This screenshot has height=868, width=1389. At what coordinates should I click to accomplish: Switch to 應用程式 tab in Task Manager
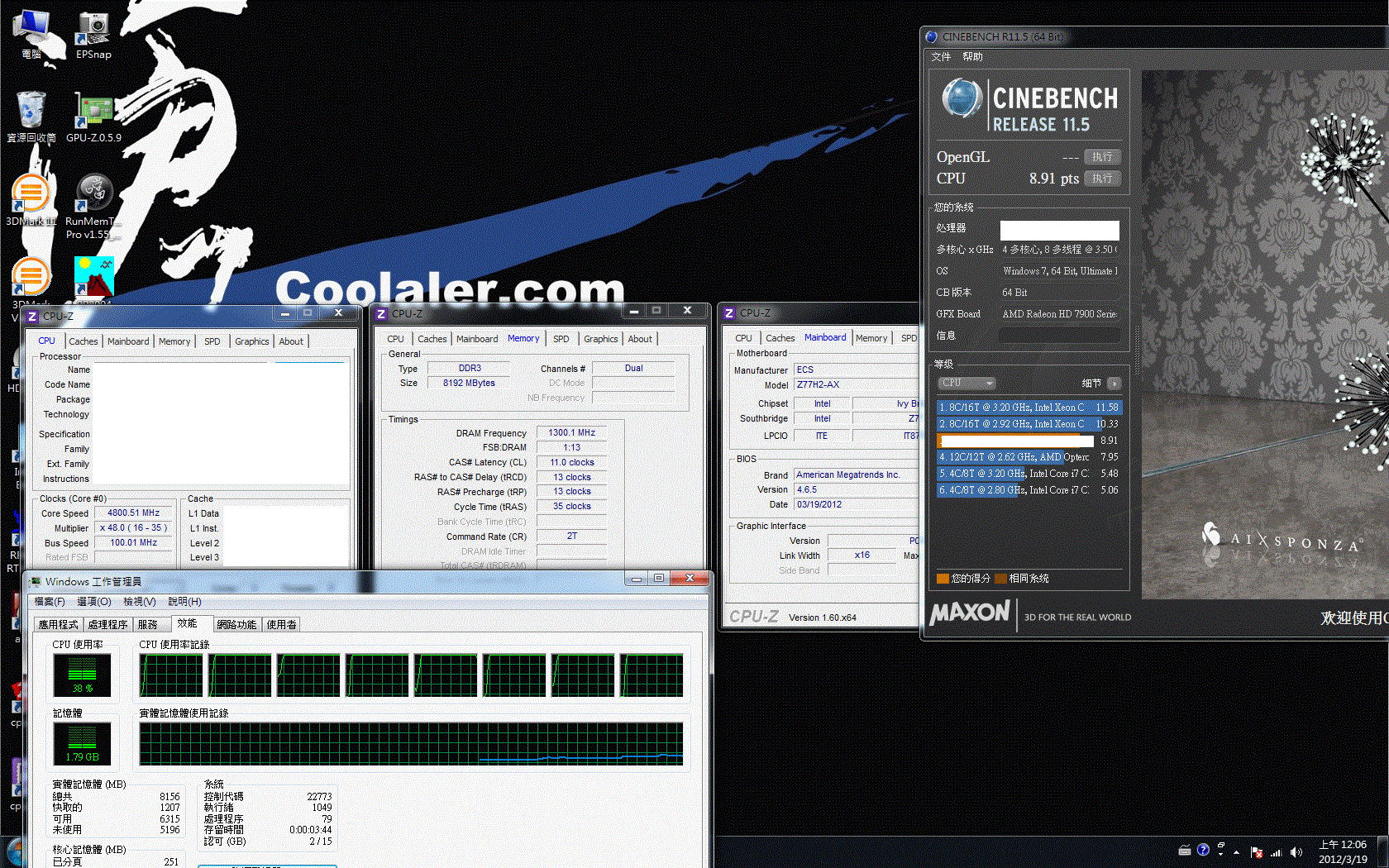[58, 625]
